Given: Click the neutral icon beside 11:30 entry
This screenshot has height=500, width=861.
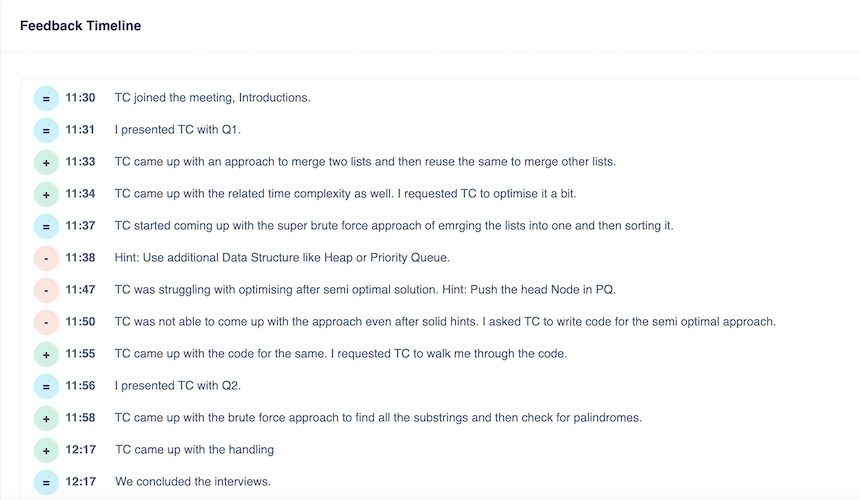Looking at the screenshot, I should coord(46,98).
